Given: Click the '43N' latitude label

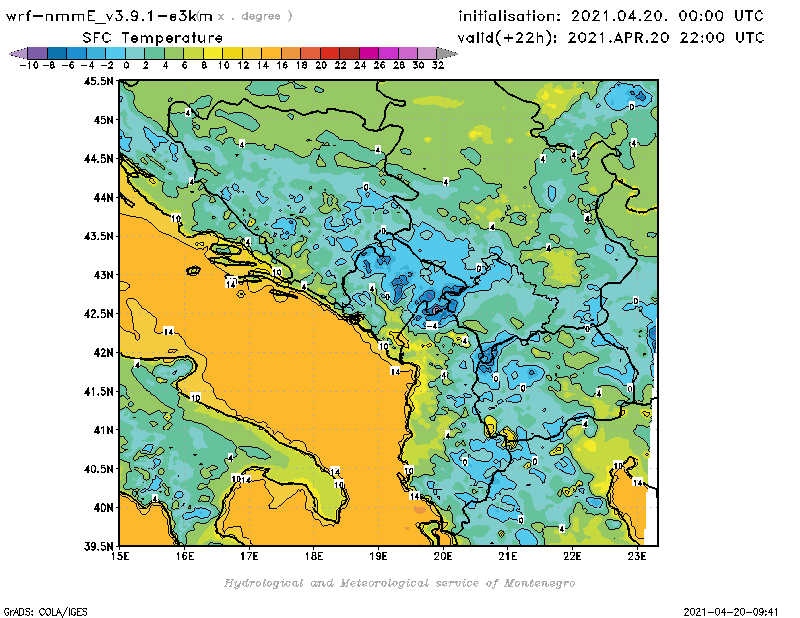Looking at the screenshot, I should pos(103,275).
